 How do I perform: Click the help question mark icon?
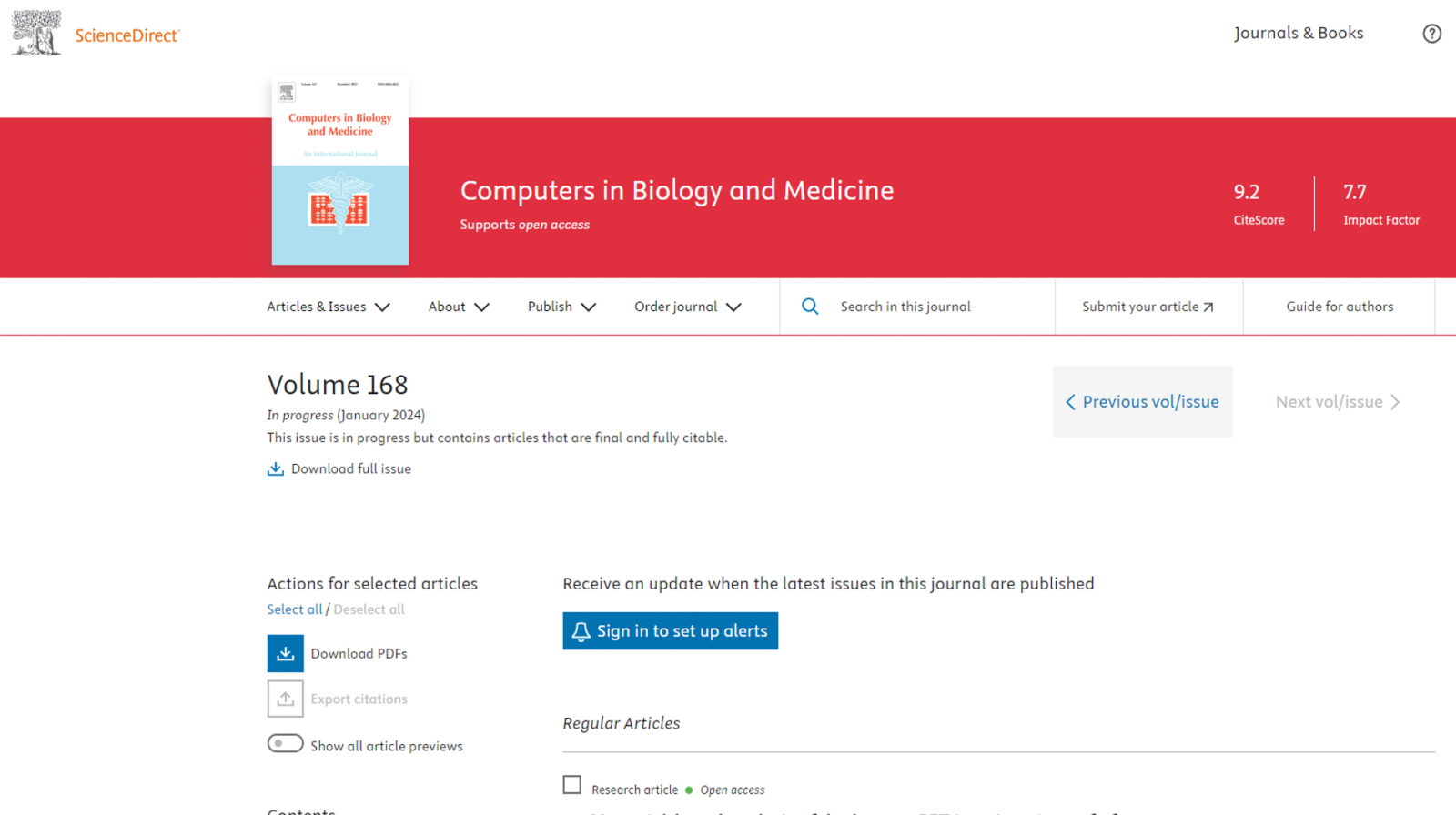[1431, 34]
